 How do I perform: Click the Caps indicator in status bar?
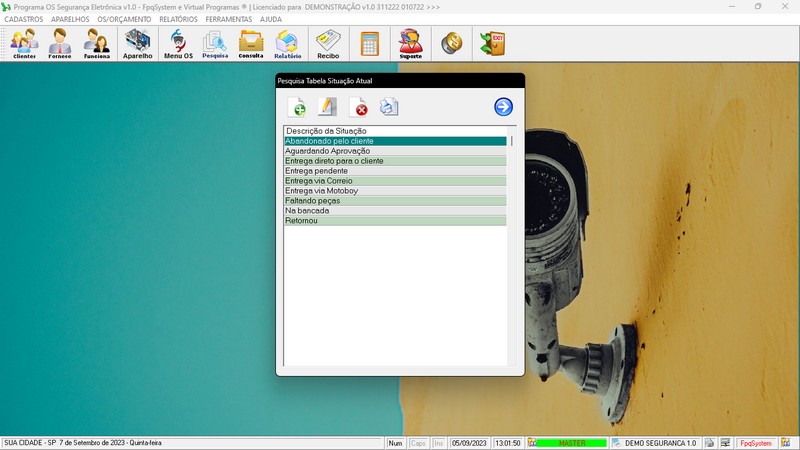(x=418, y=443)
